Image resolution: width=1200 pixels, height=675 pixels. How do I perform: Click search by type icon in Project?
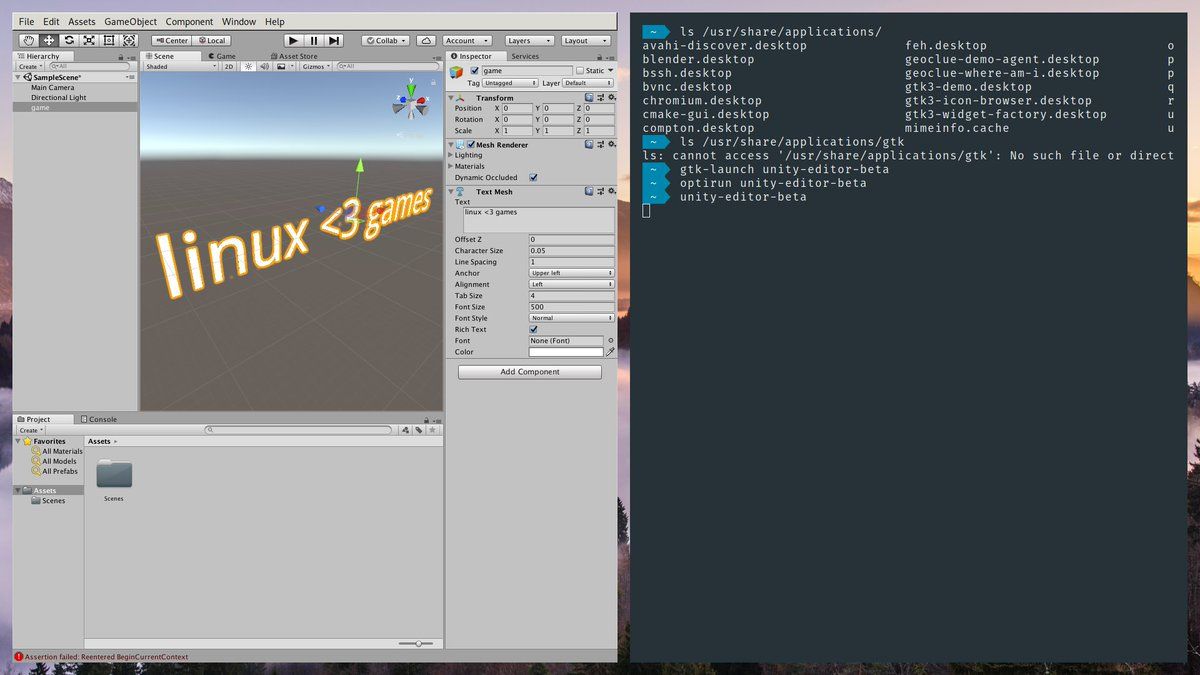404,430
